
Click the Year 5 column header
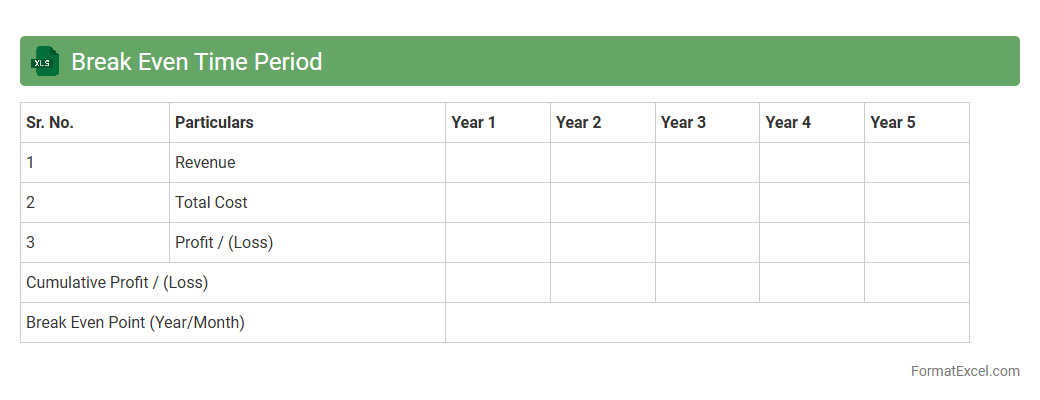point(893,123)
